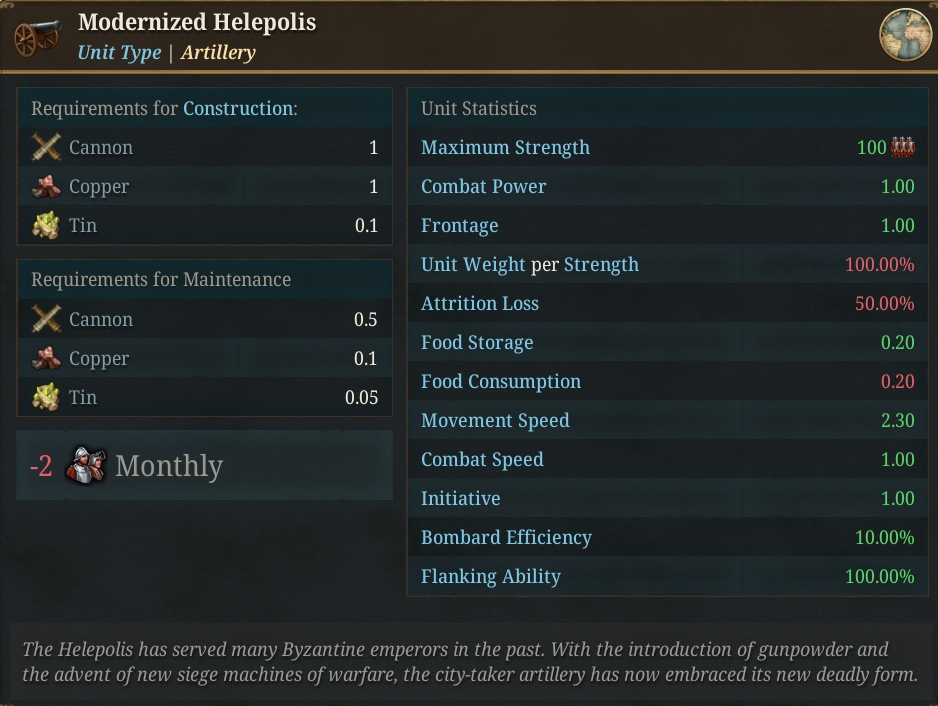The image size is (938, 706).
Task: Open the Artillery link in the header
Action: tap(218, 53)
